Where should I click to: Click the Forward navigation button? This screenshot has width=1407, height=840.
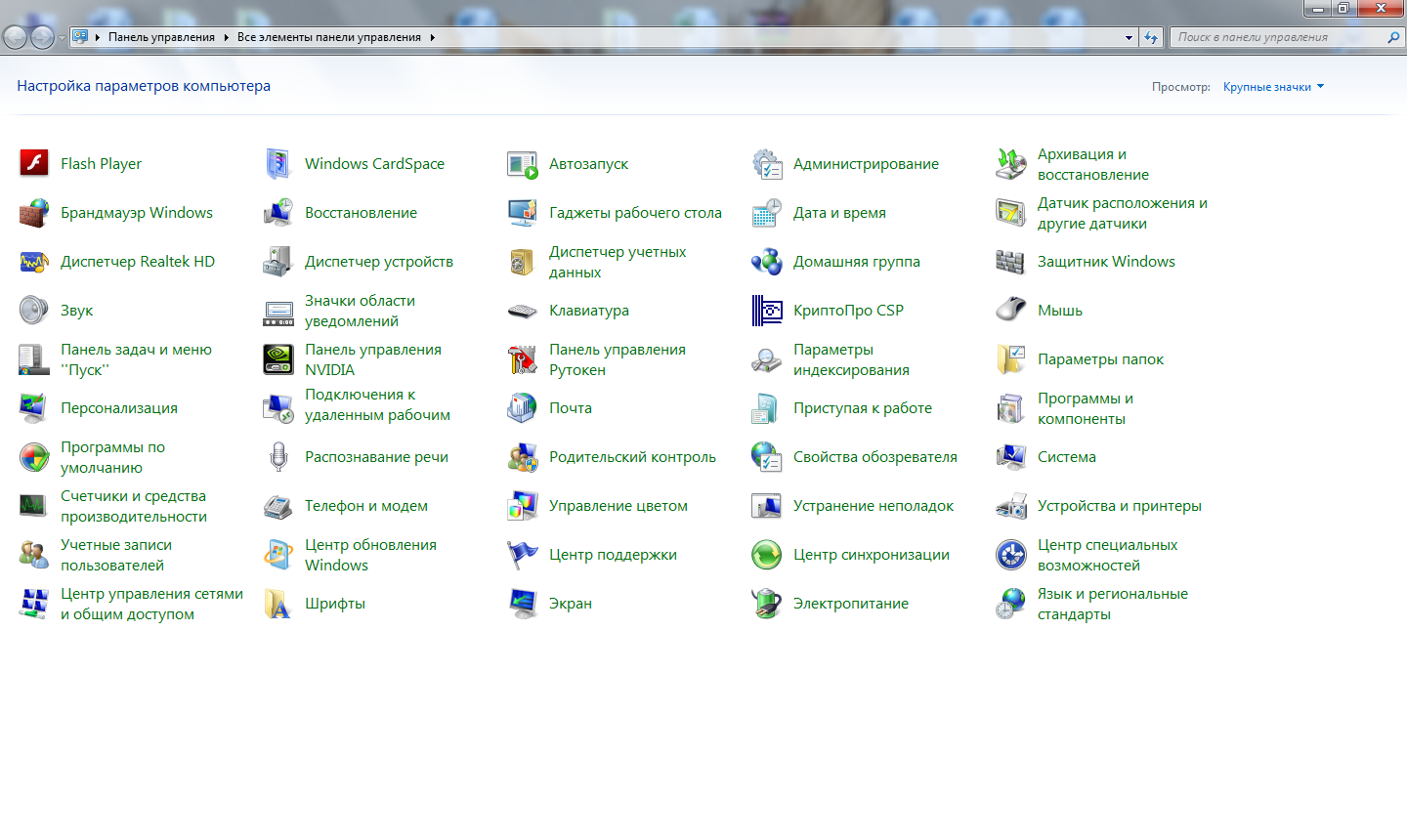[42, 37]
